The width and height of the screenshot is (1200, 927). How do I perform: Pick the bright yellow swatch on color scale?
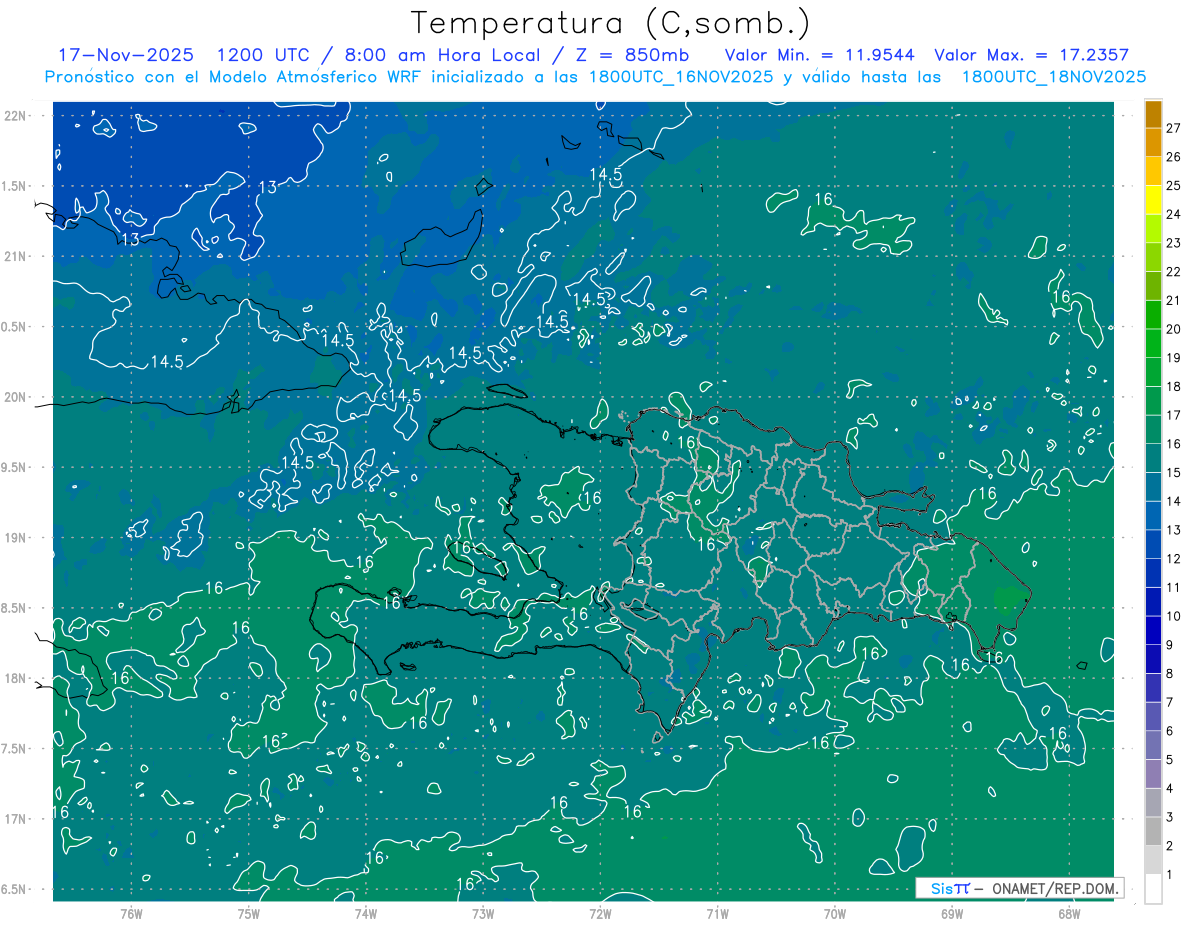point(1154,200)
